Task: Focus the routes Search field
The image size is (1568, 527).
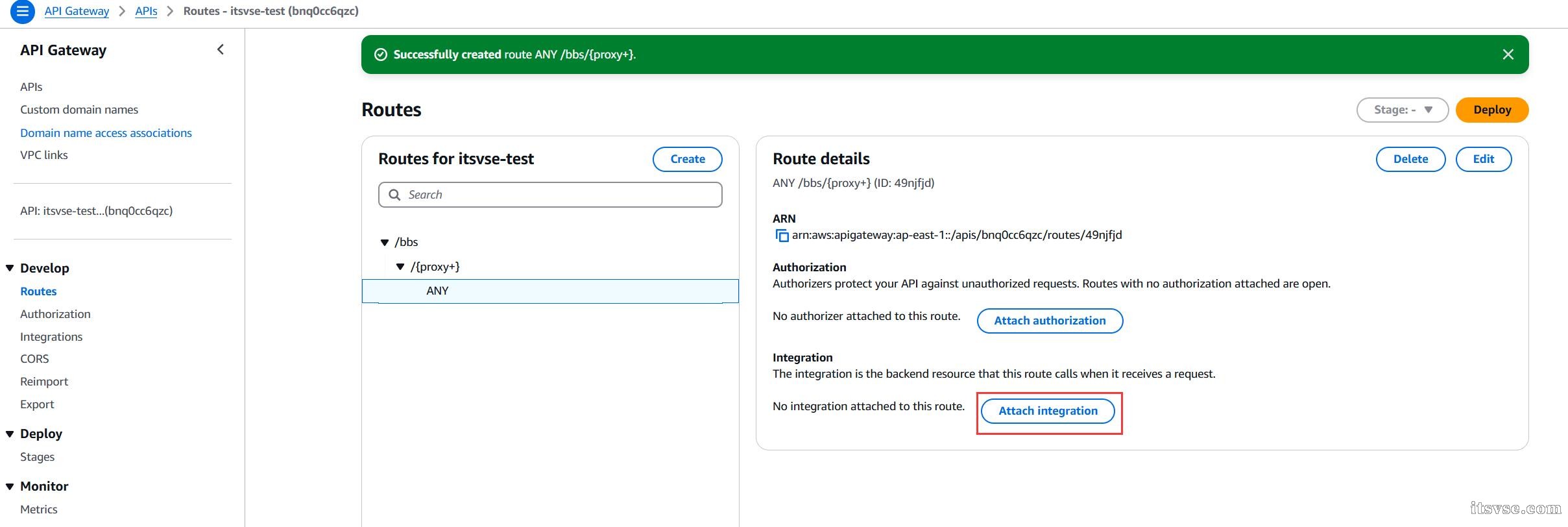Action: tap(550, 195)
